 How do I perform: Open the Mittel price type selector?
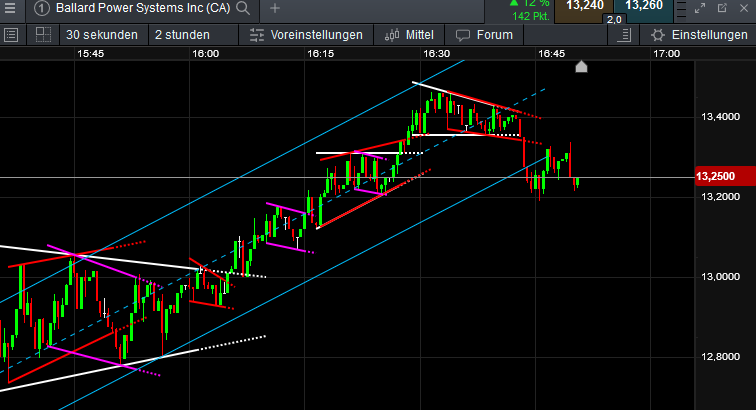click(x=409, y=35)
